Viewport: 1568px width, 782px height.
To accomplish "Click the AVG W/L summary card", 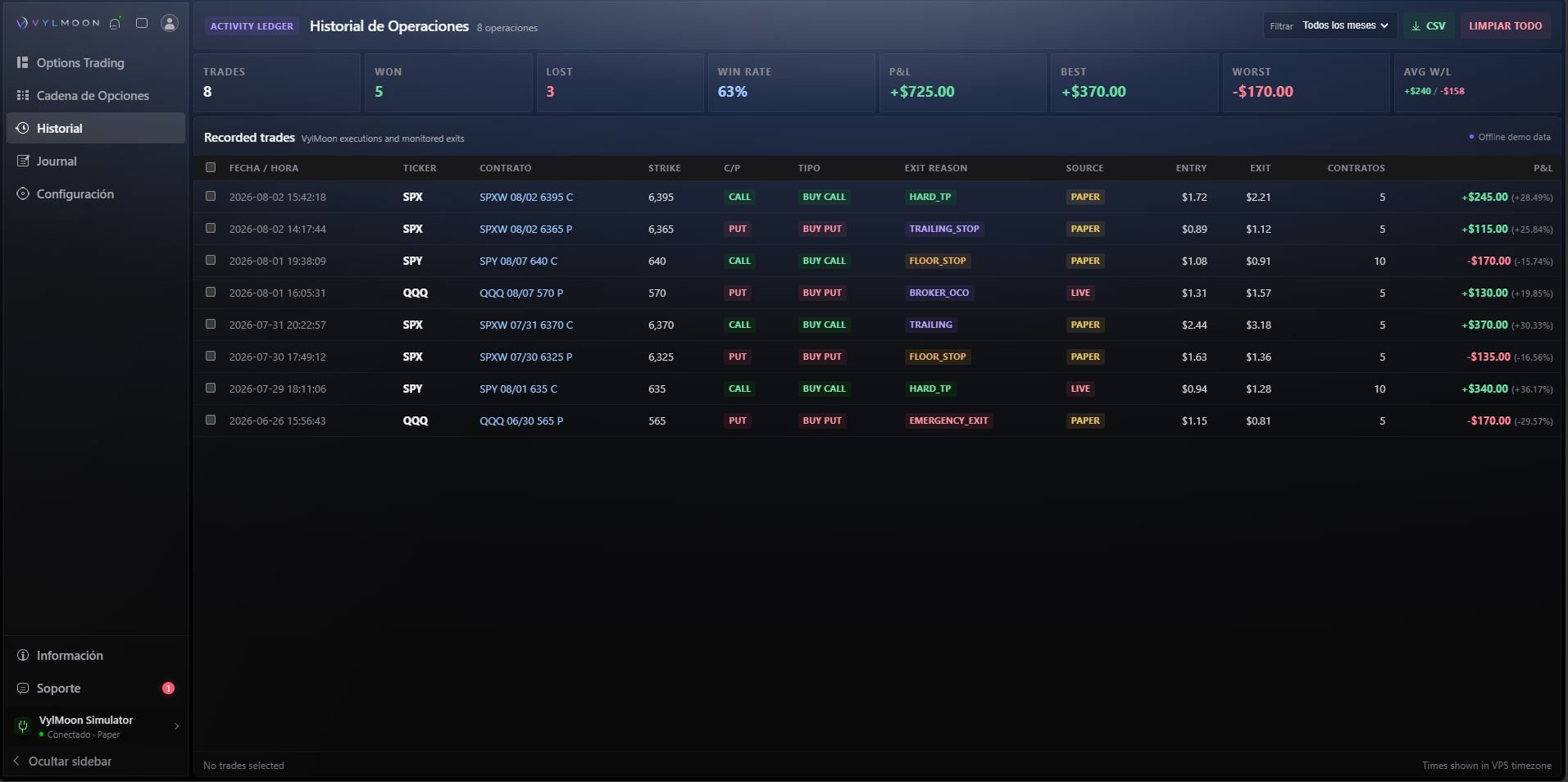I will pyautogui.click(x=1477, y=83).
